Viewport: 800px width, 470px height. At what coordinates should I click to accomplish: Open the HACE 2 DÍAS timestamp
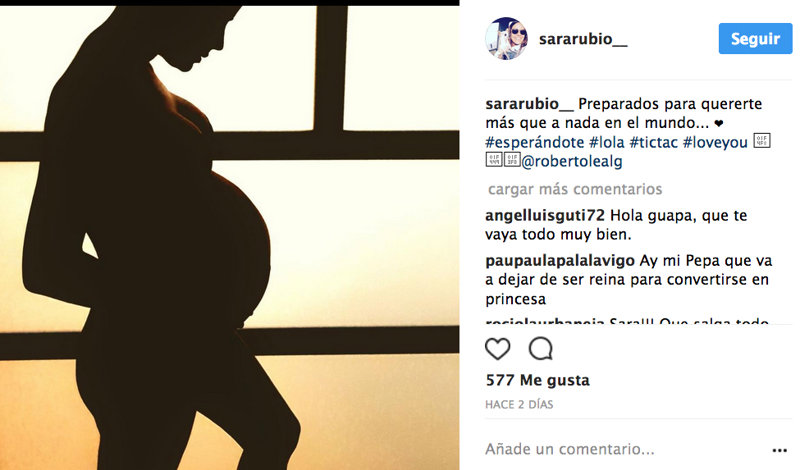pyautogui.click(x=519, y=405)
